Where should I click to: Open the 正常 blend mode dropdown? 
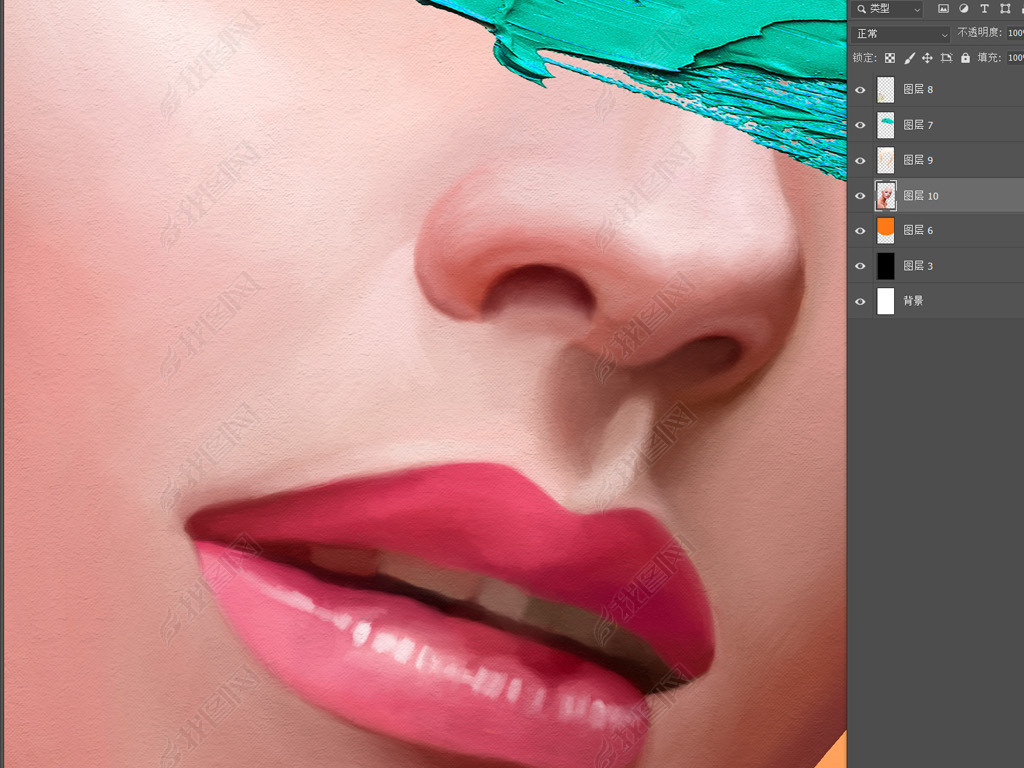pos(901,34)
